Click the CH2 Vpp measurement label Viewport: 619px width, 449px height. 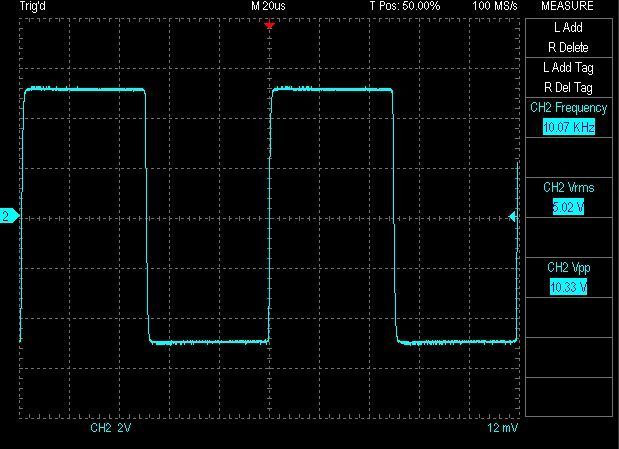(x=568, y=267)
